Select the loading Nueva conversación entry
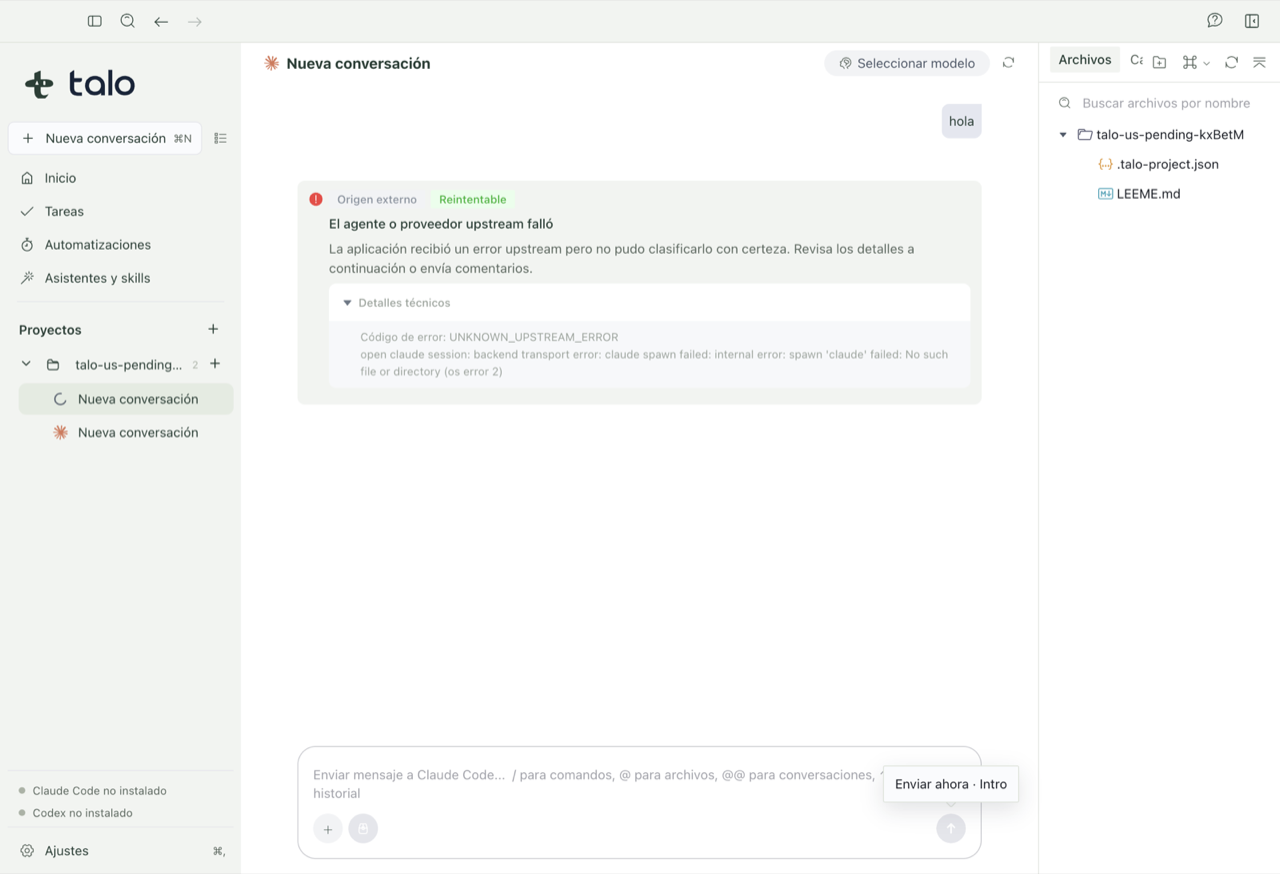The width and height of the screenshot is (1280, 874). pos(126,399)
